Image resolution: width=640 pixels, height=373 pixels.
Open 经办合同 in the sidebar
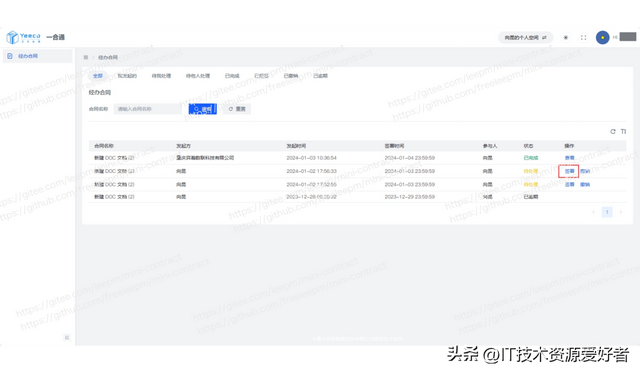tap(37, 56)
